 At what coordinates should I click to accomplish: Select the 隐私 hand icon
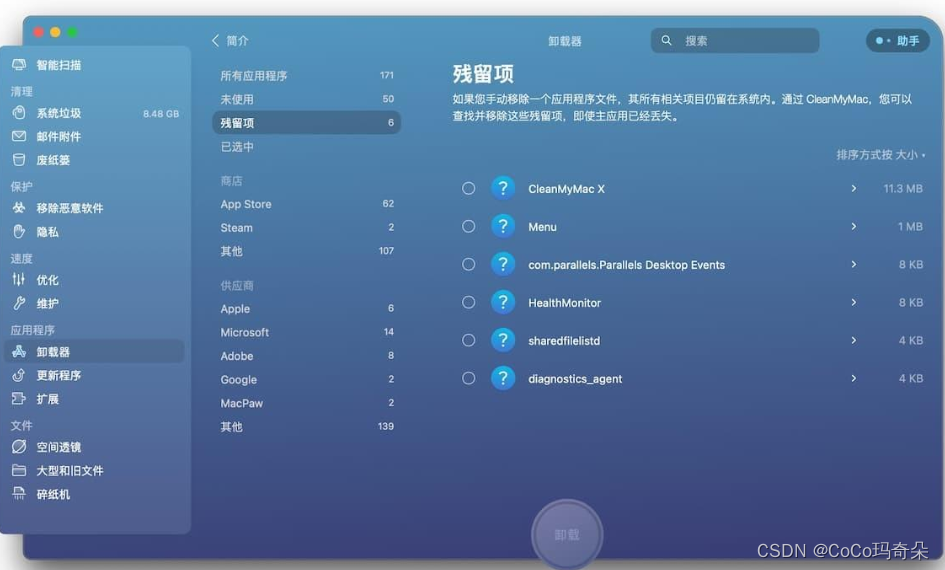coord(19,231)
